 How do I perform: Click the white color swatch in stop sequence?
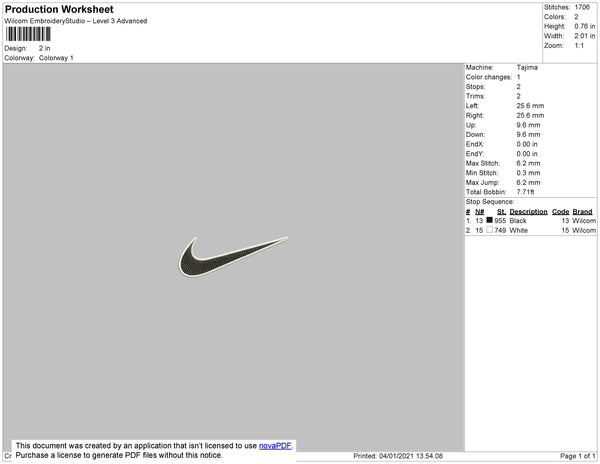click(x=489, y=230)
